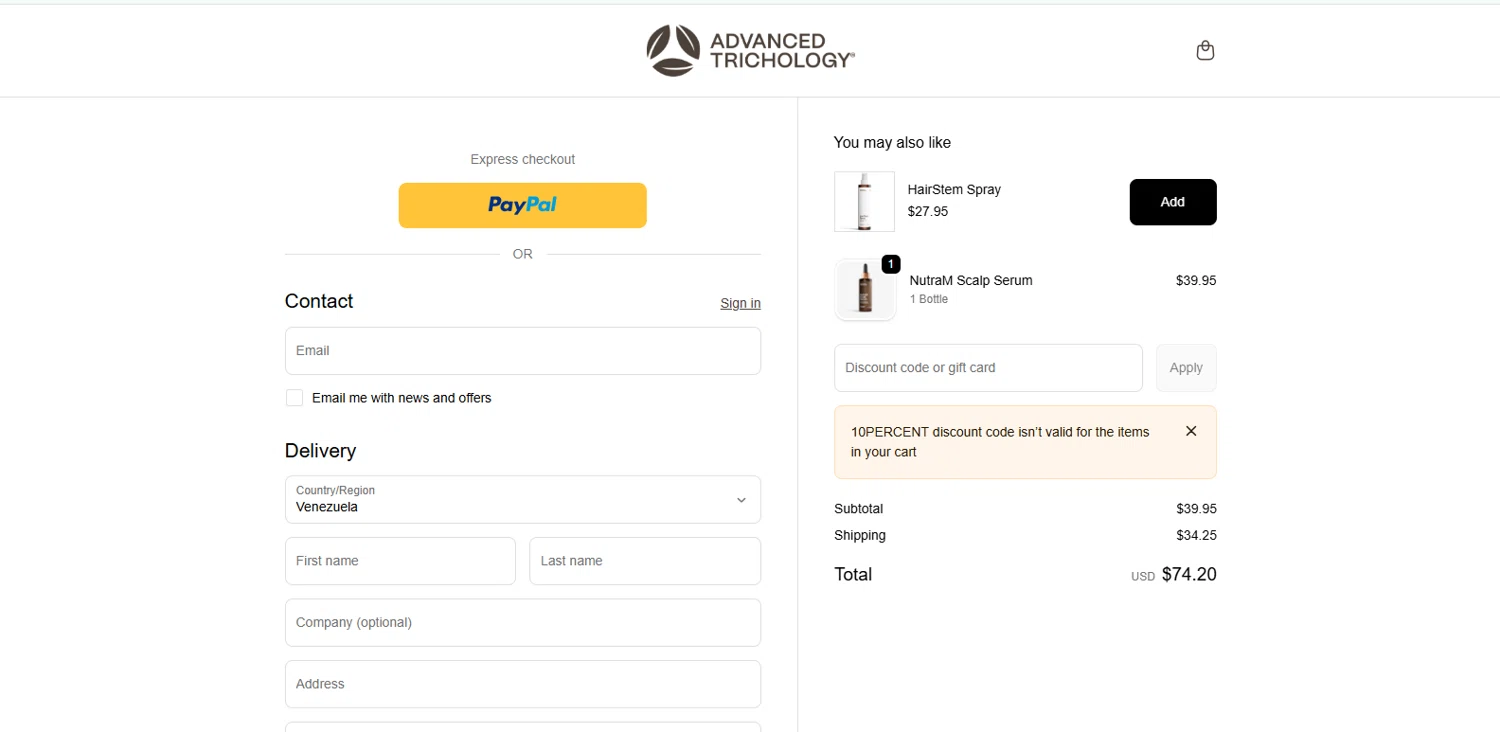The height and width of the screenshot is (732, 1500).
Task: Focus the Email input field
Action: click(523, 351)
